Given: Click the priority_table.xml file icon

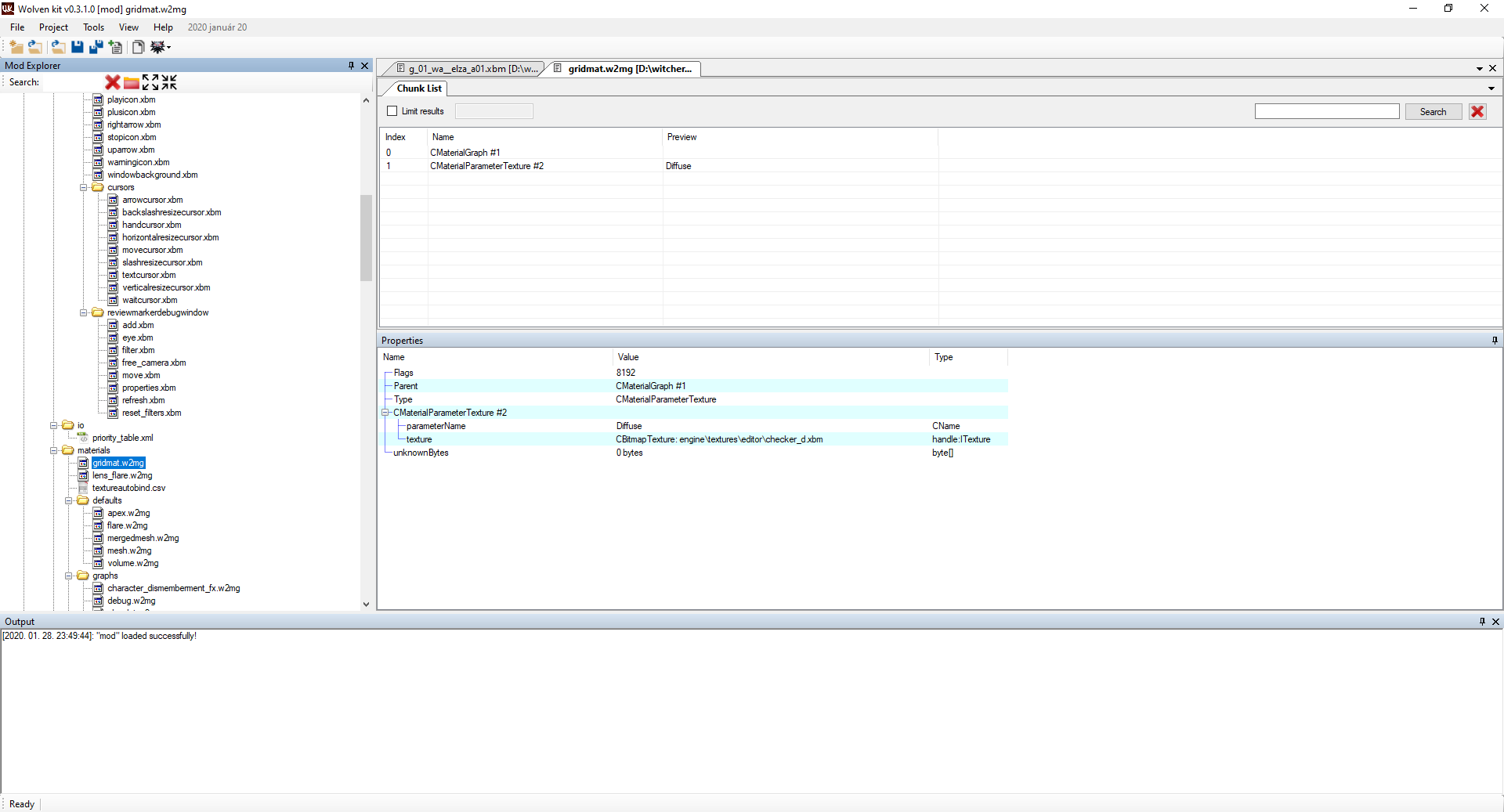Looking at the screenshot, I should pos(83,438).
